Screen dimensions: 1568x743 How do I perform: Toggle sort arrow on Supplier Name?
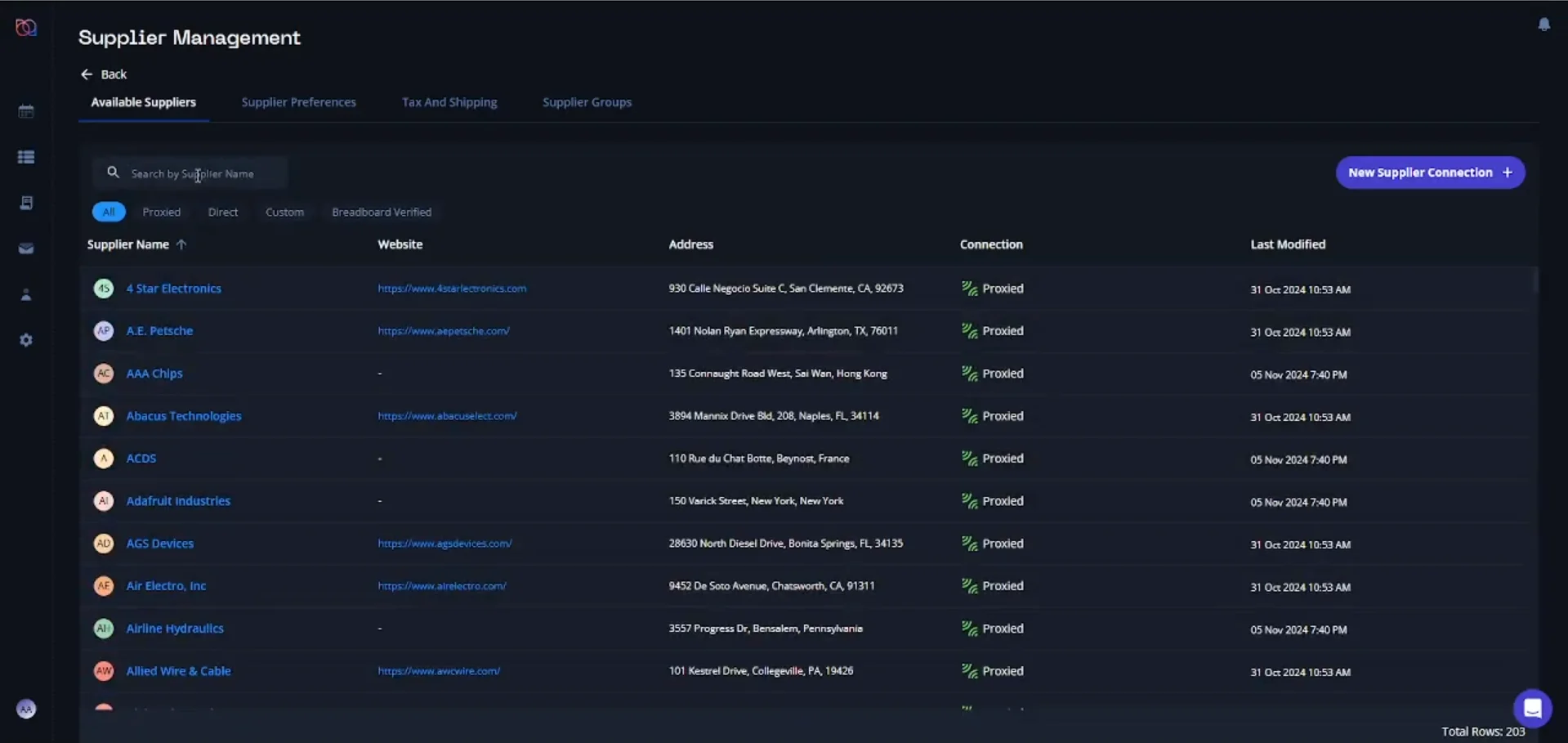[181, 244]
